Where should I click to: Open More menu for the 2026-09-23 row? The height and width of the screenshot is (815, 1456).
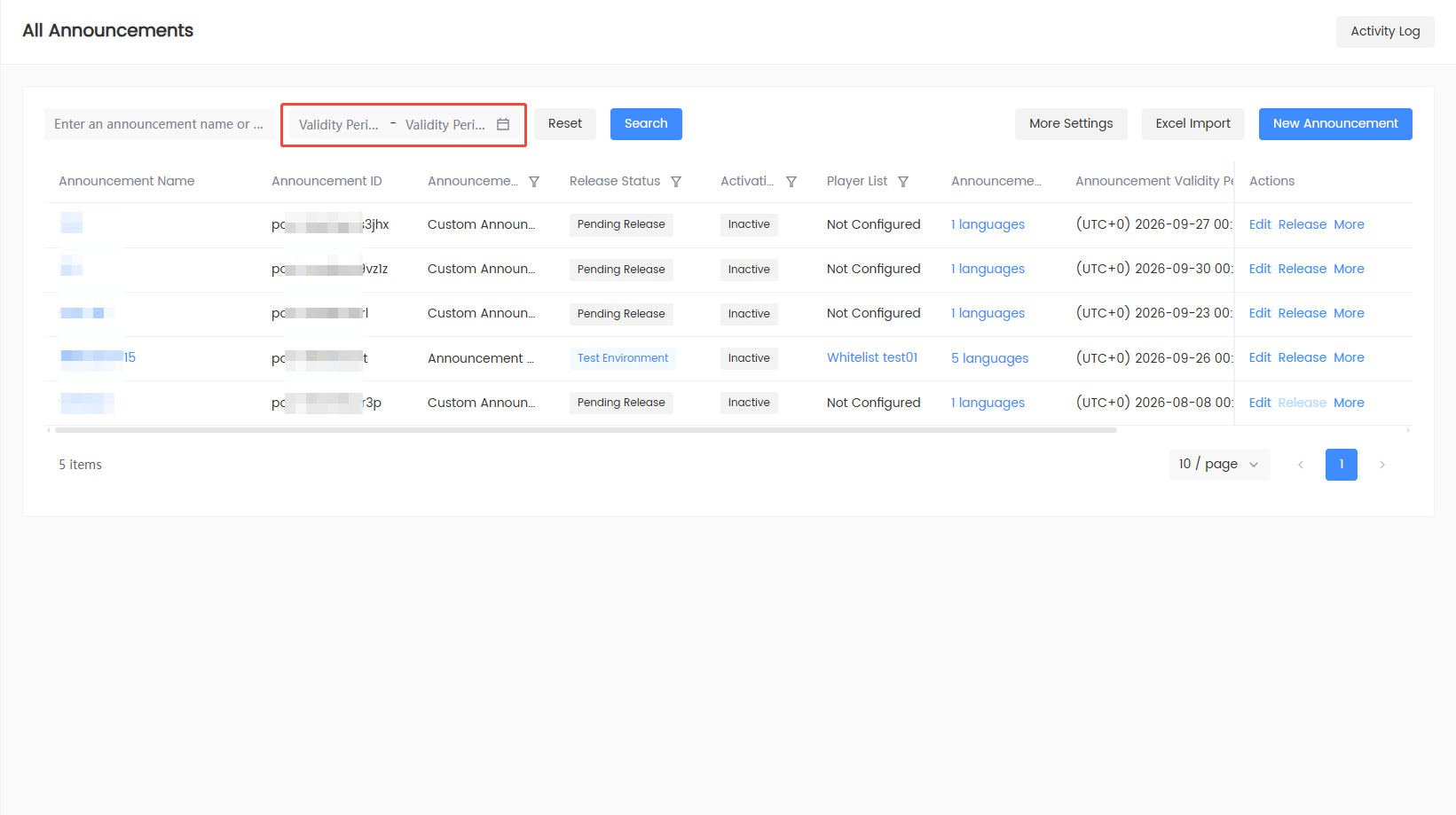click(1349, 313)
